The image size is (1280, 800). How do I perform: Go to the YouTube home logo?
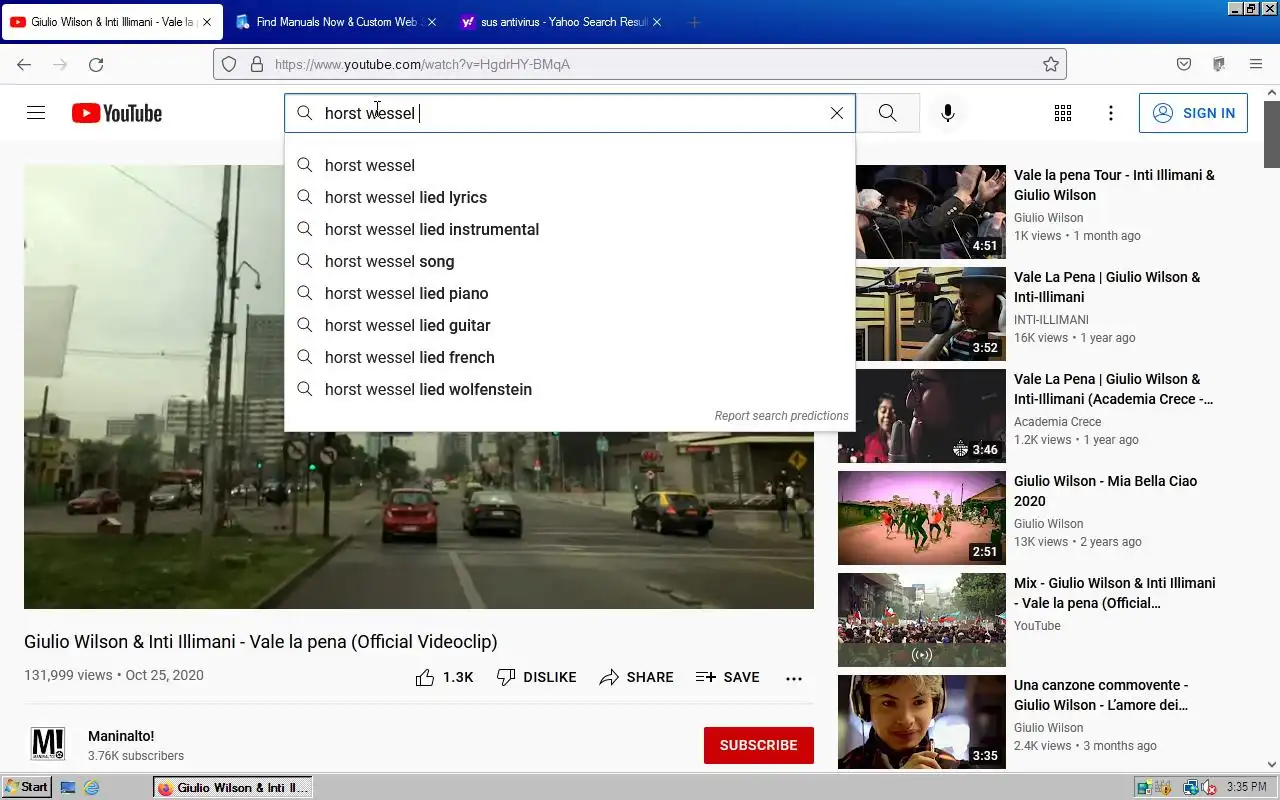click(117, 113)
